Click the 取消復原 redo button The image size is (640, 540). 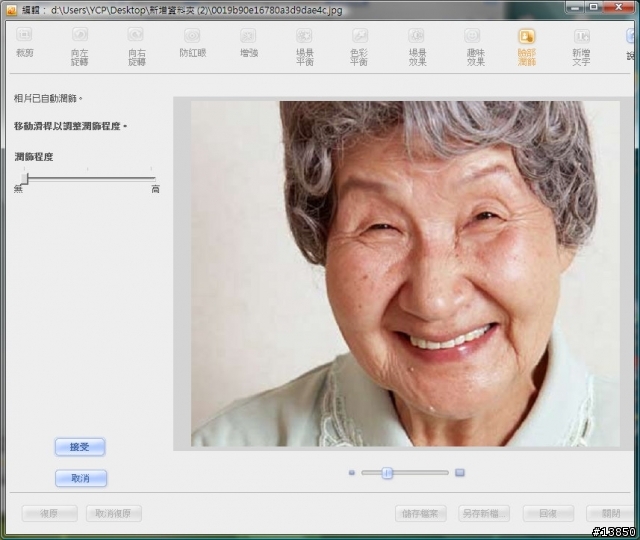[x=114, y=513]
